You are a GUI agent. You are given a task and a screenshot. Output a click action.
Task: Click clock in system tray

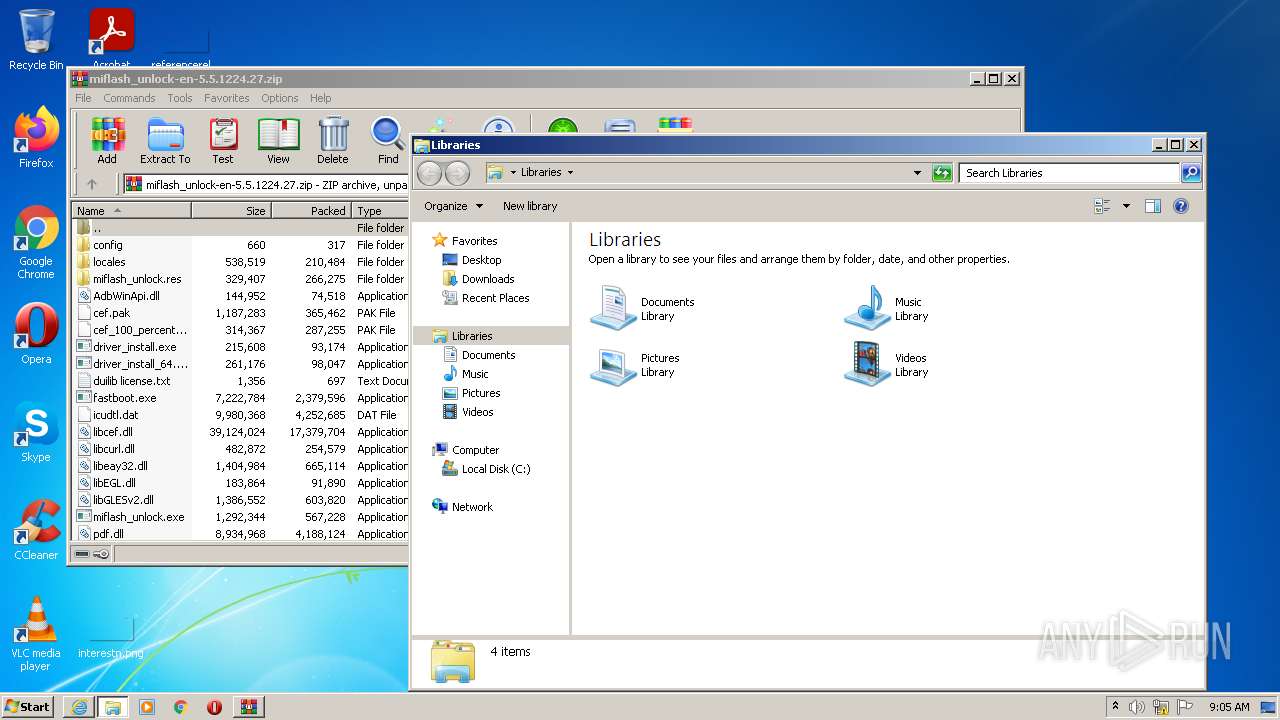[1228, 707]
